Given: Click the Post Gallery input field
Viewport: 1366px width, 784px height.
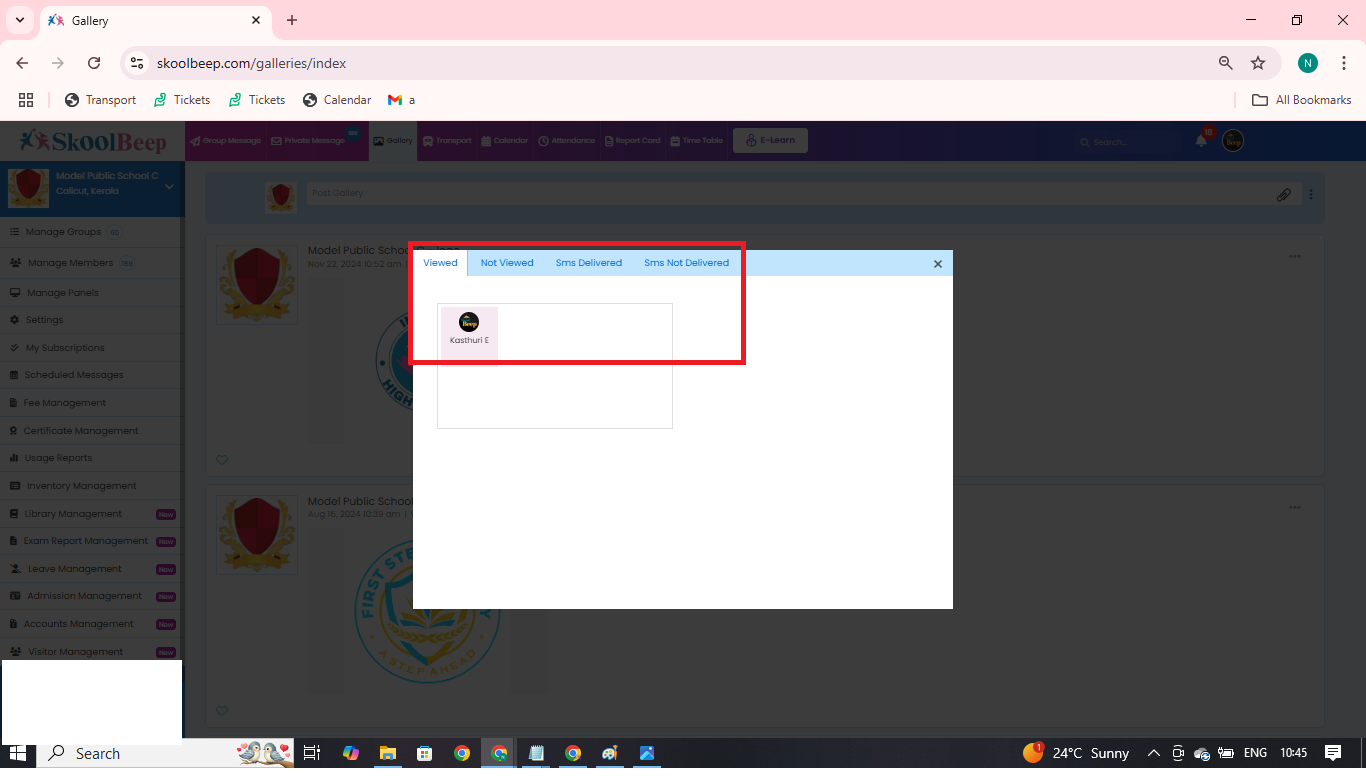Looking at the screenshot, I should (788, 194).
